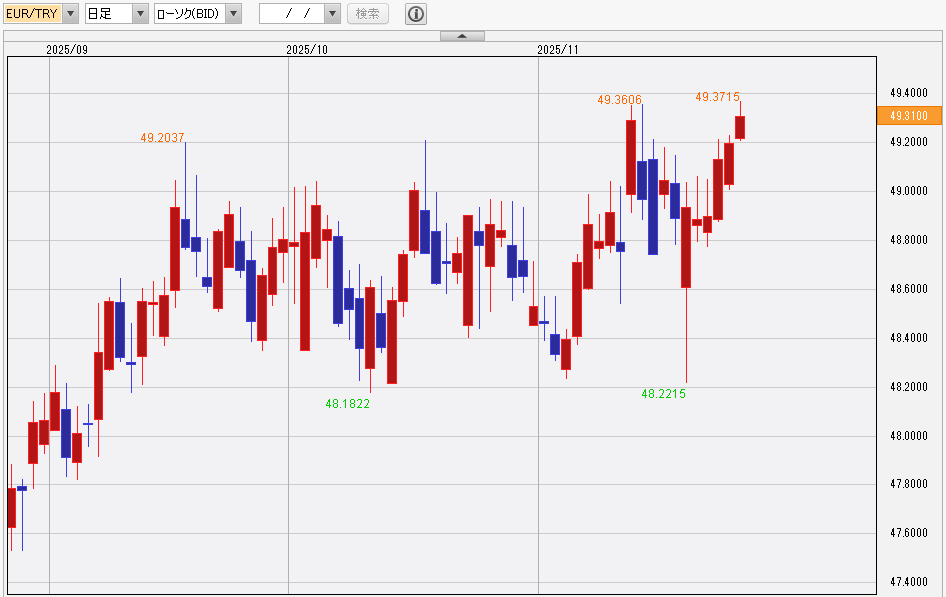Image resolution: width=946 pixels, height=597 pixels.
Task: Click the 2025/11 date axis label
Action: [558, 49]
